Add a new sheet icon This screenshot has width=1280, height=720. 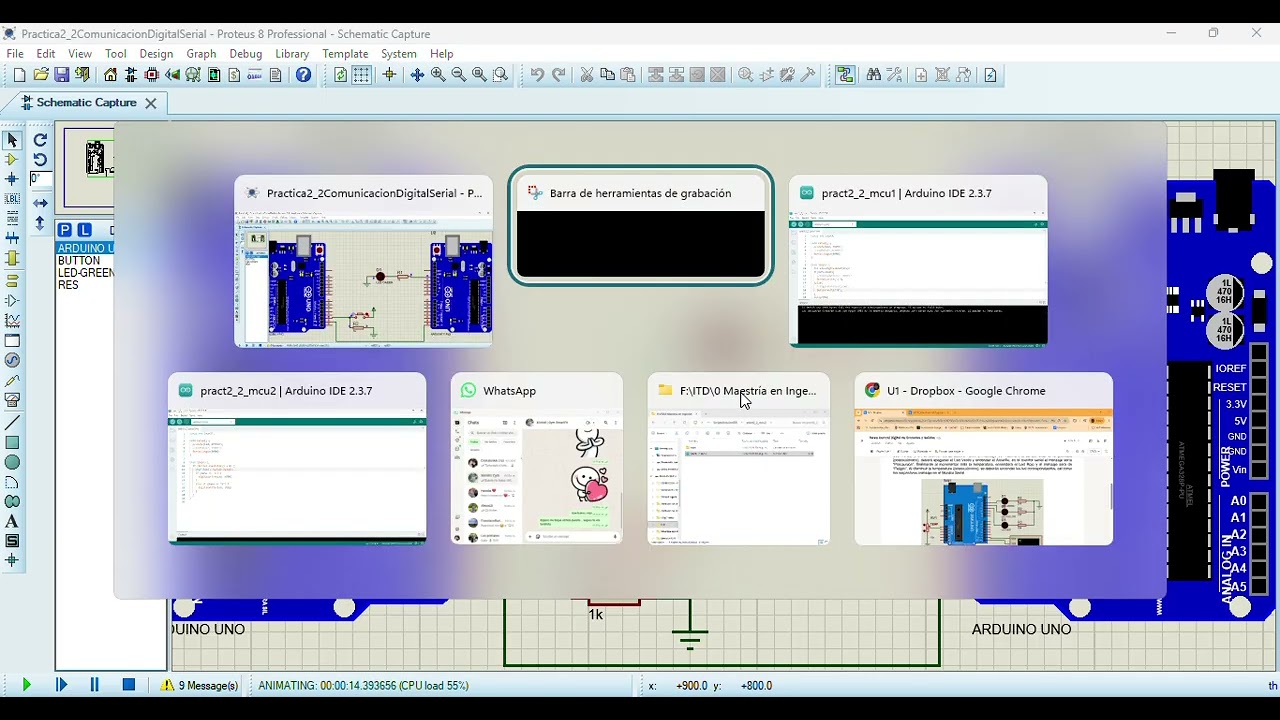click(x=922, y=75)
